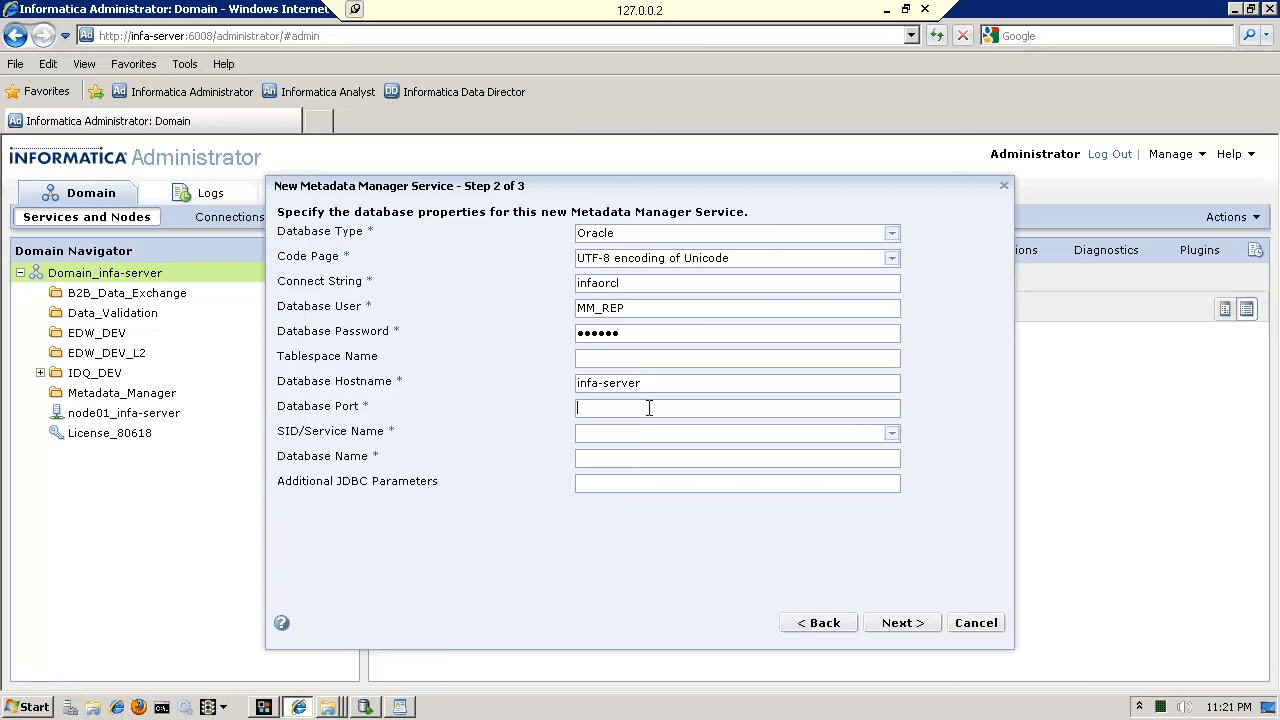
Task: Click the Add to Favorites Bar star icon
Action: (x=96, y=92)
